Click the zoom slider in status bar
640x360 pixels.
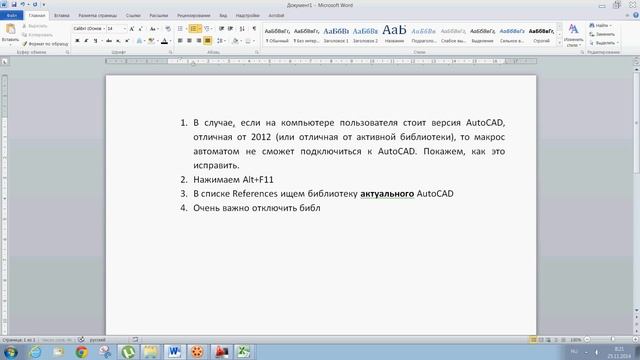(x=612, y=340)
